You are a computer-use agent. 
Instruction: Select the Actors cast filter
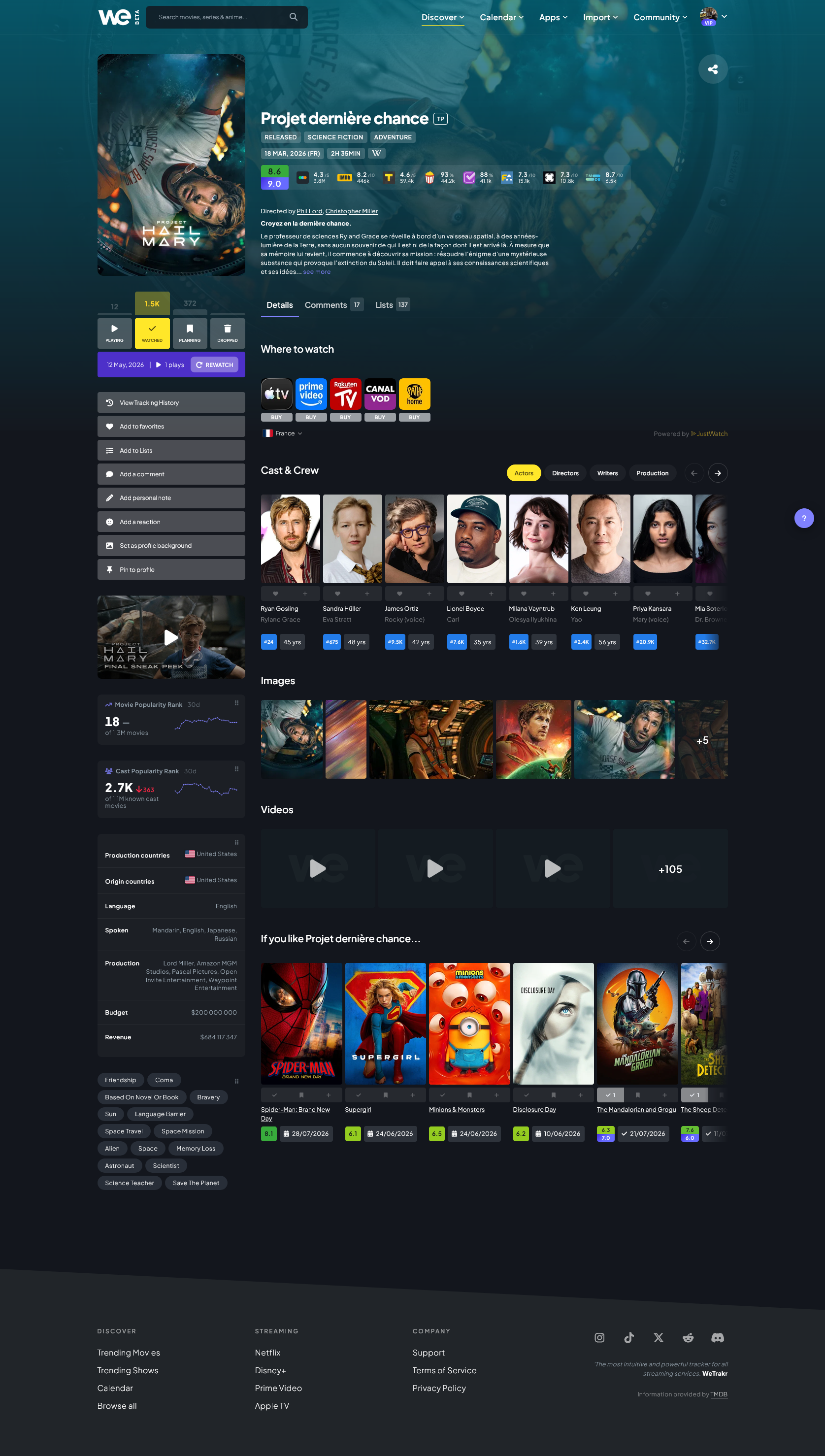point(524,473)
